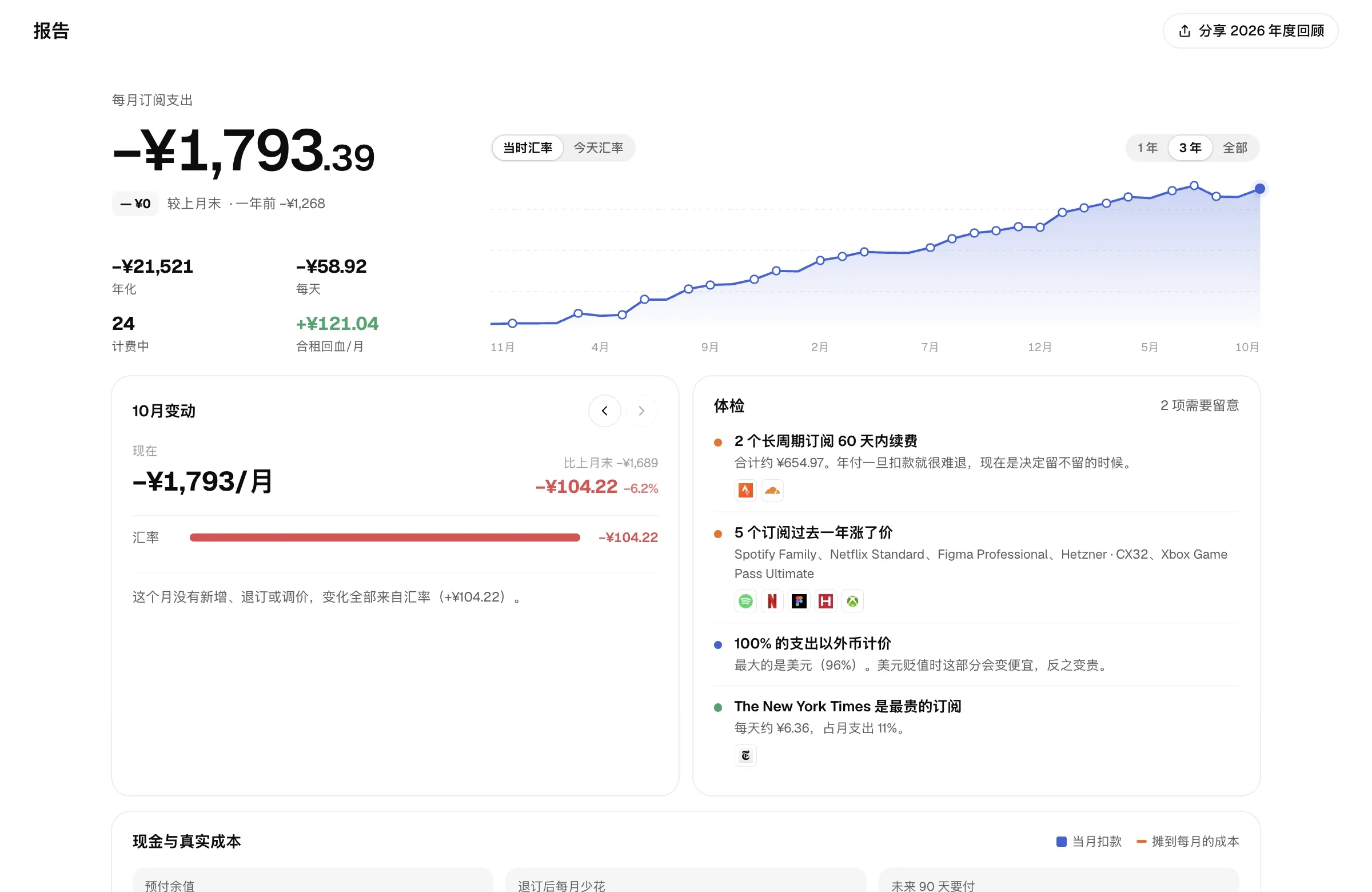The height and width of the screenshot is (892, 1372).
Task: Click the New York Times icon
Action: click(745, 755)
